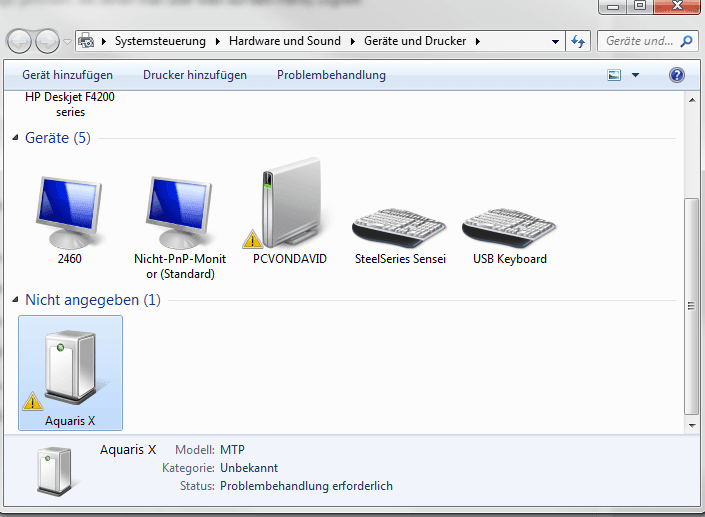
Task: Click the PCVONDAVID name label
Action: [x=290, y=259]
